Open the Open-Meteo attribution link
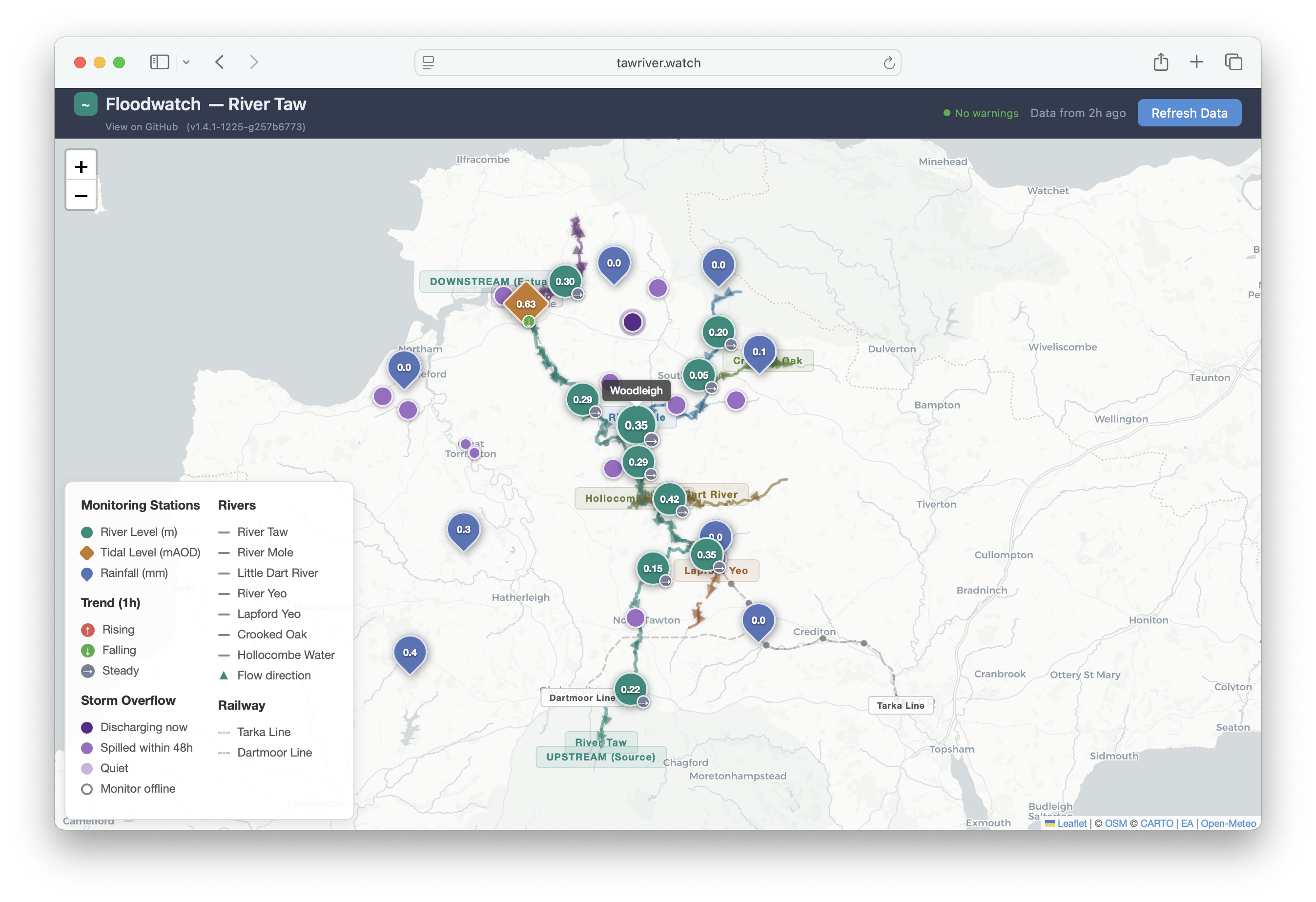This screenshot has width=1316, height=902. click(x=1228, y=823)
